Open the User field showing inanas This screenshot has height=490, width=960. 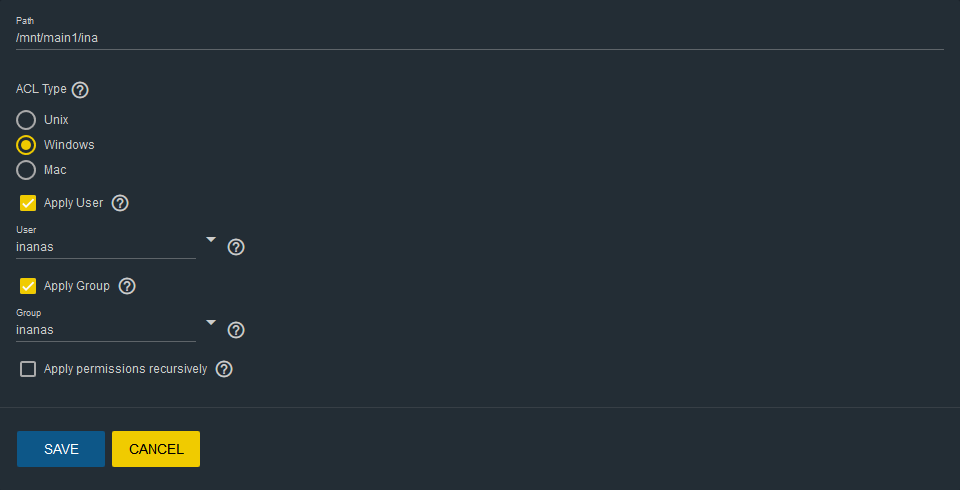click(106, 247)
